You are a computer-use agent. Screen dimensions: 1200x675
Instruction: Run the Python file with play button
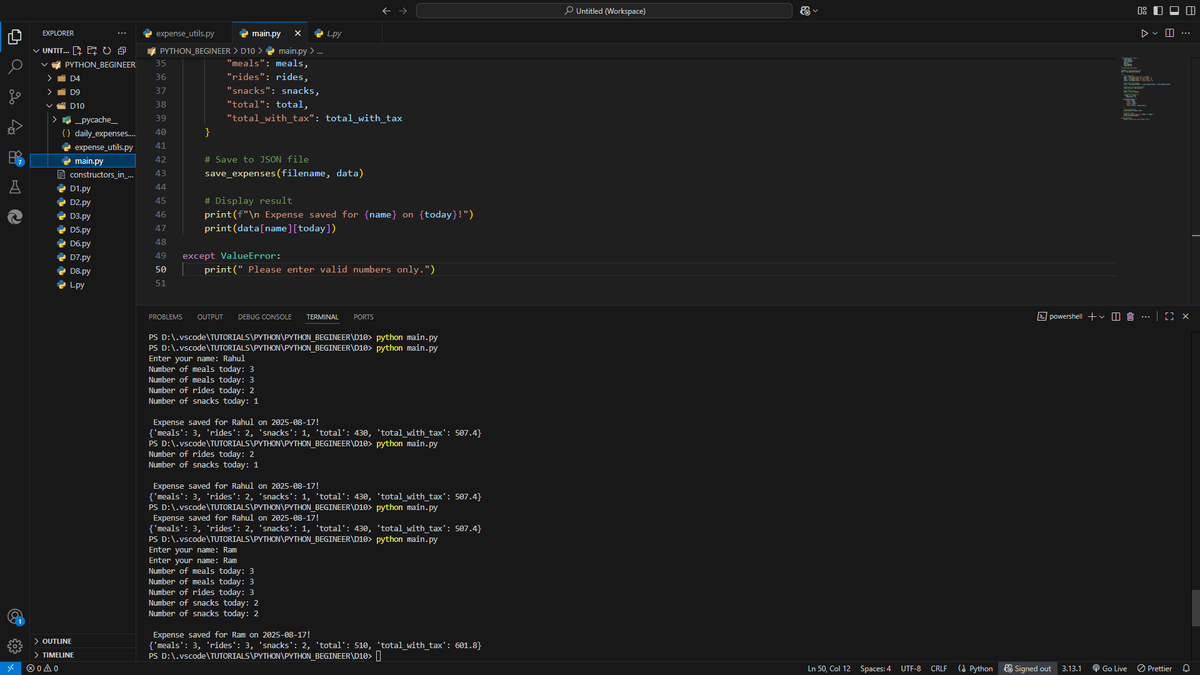pos(1143,33)
